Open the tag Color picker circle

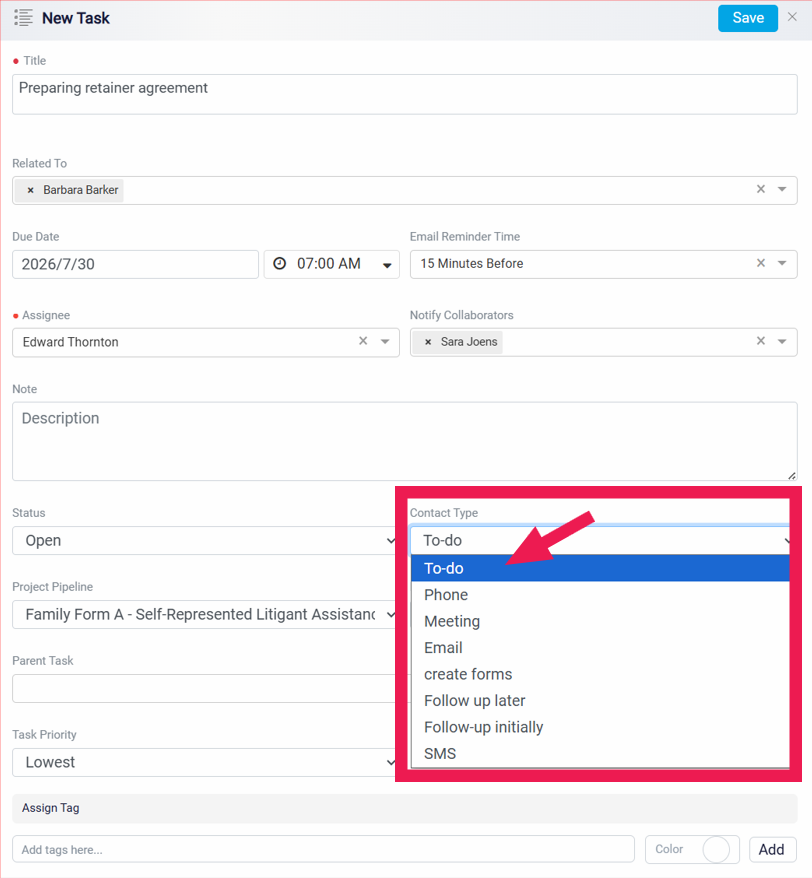pyautogui.click(x=716, y=849)
